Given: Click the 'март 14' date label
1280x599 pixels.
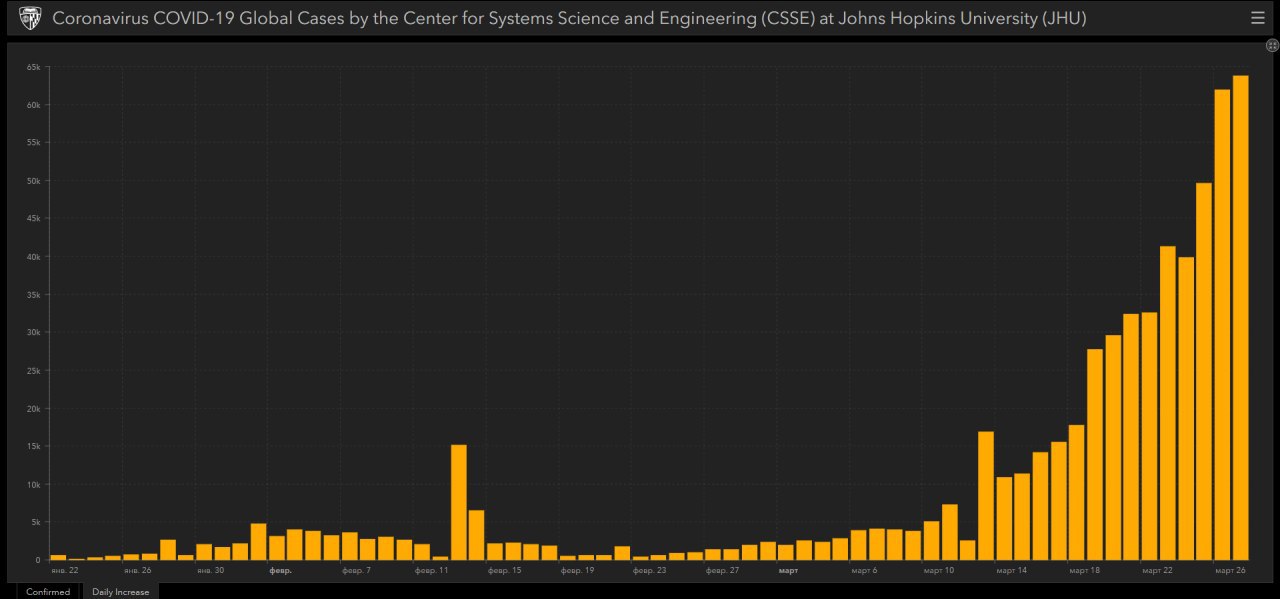Looking at the screenshot, I should (1012, 570).
